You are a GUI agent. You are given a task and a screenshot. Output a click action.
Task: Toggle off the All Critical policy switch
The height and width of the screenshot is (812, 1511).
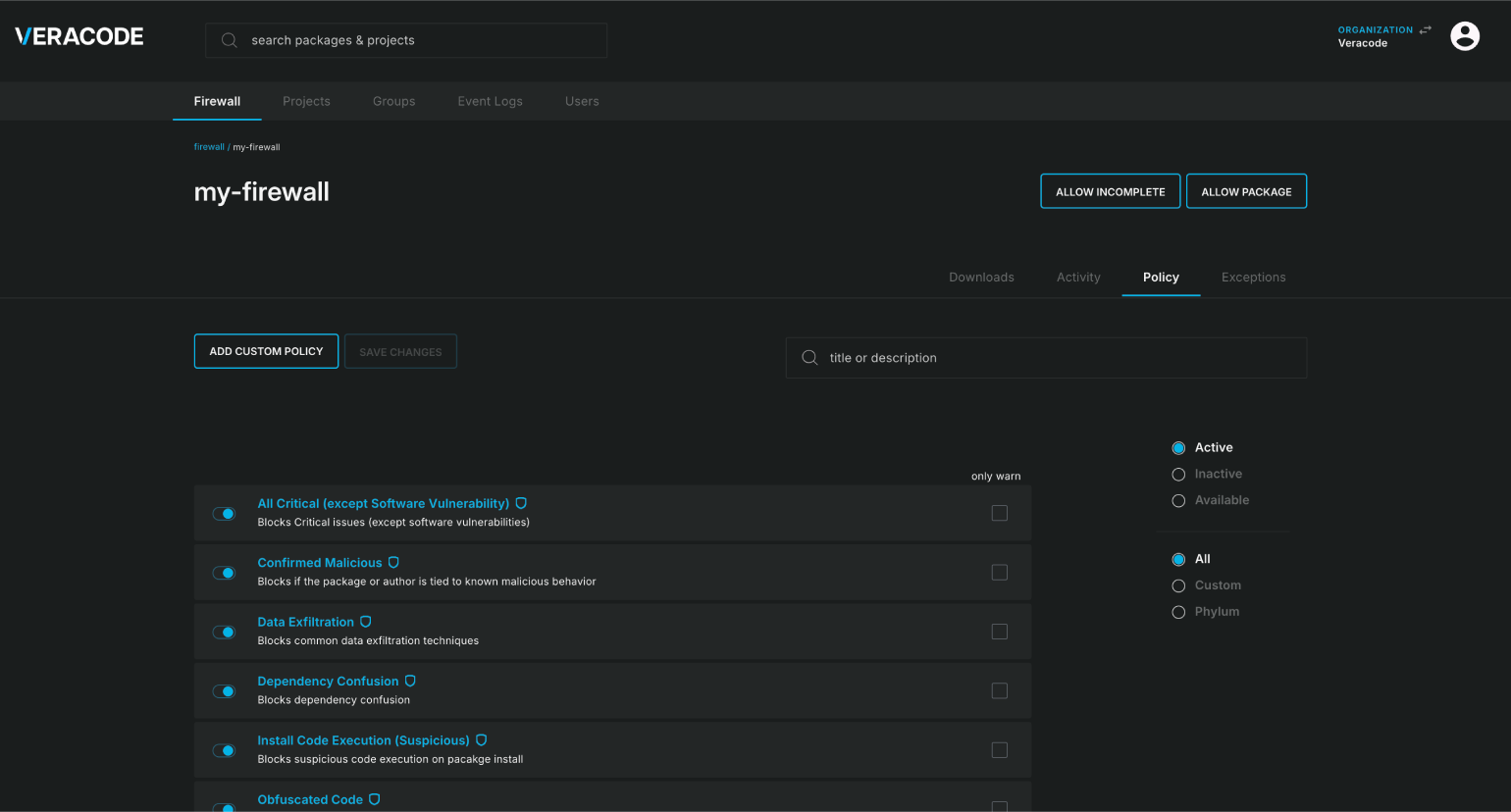[x=225, y=514]
